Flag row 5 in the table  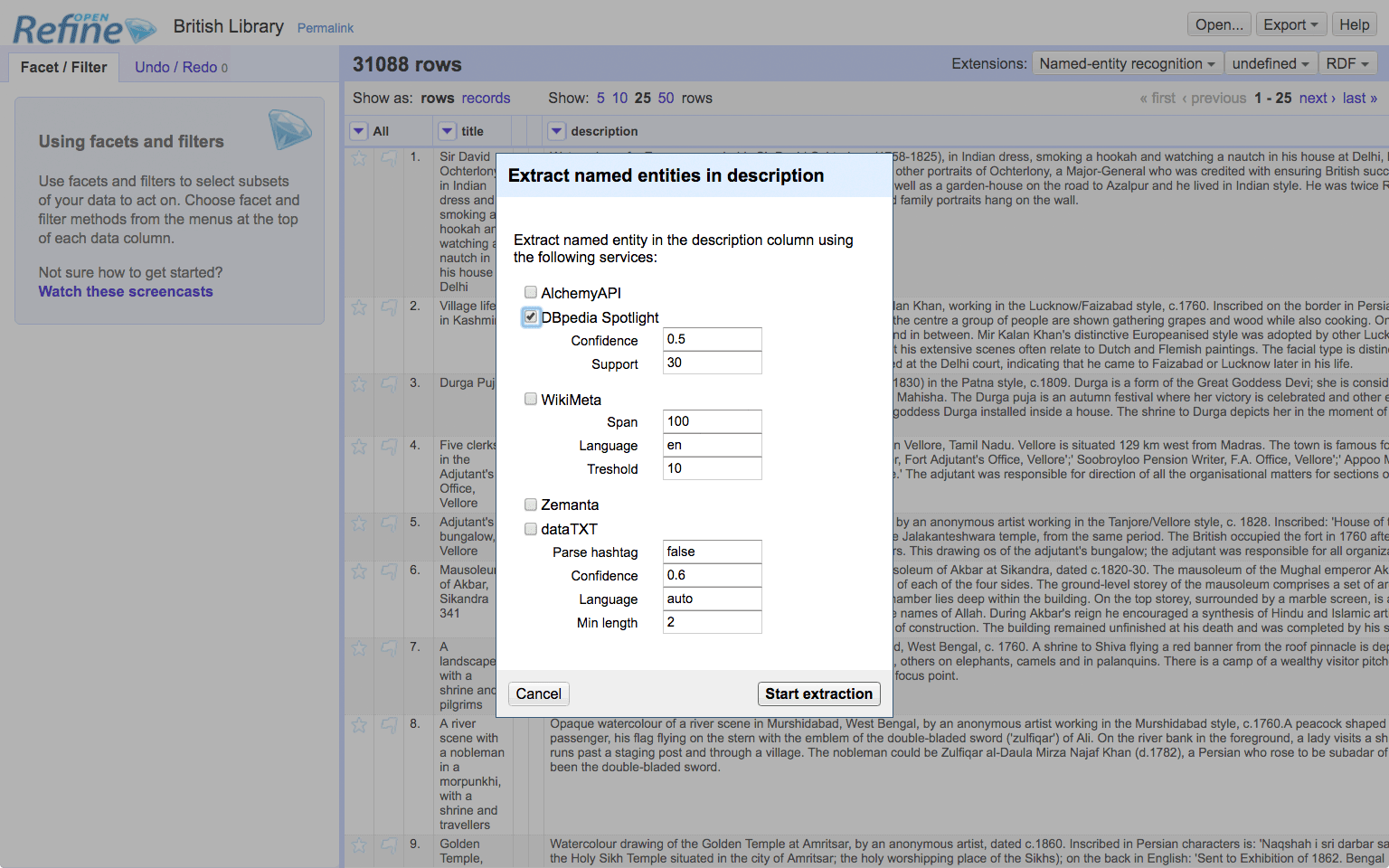click(x=389, y=524)
